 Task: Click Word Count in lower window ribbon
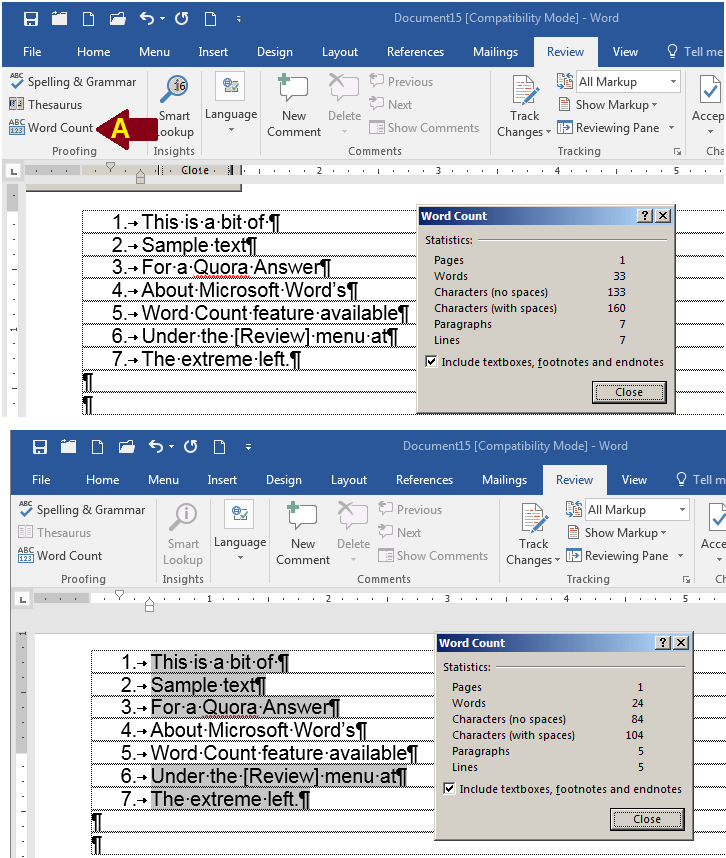(60, 555)
